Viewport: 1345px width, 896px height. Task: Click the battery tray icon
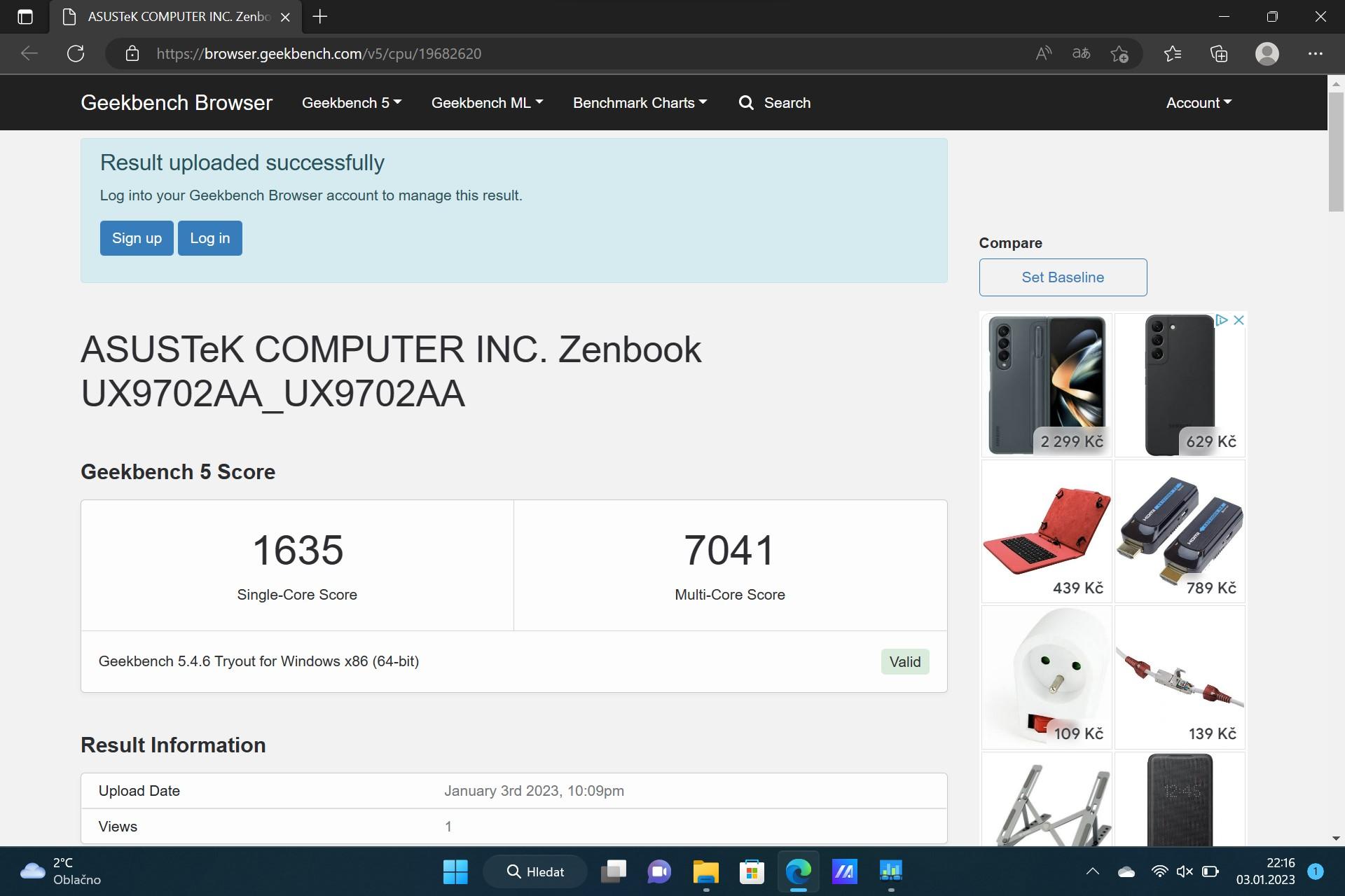1210,871
